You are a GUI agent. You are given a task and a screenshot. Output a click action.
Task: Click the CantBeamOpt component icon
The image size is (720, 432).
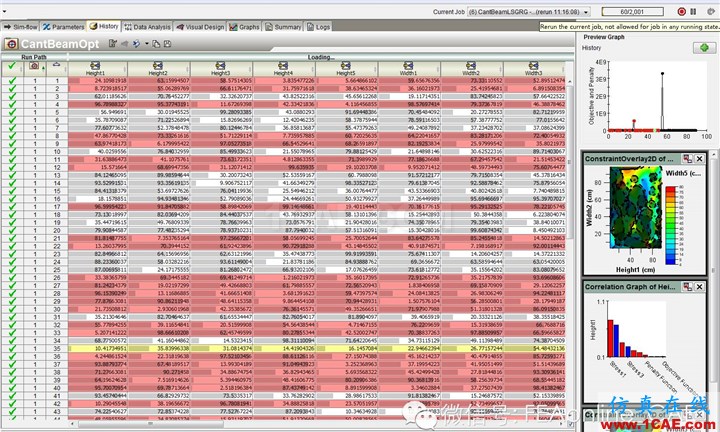(x=11, y=44)
